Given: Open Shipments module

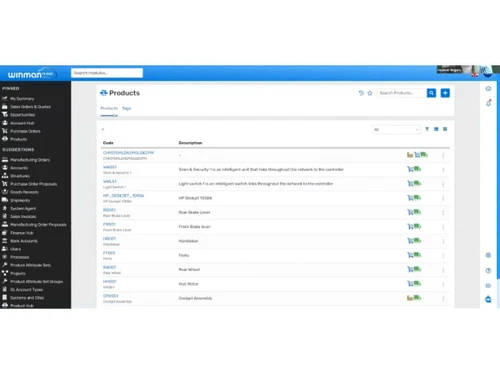Looking at the screenshot, I should (x=20, y=200).
